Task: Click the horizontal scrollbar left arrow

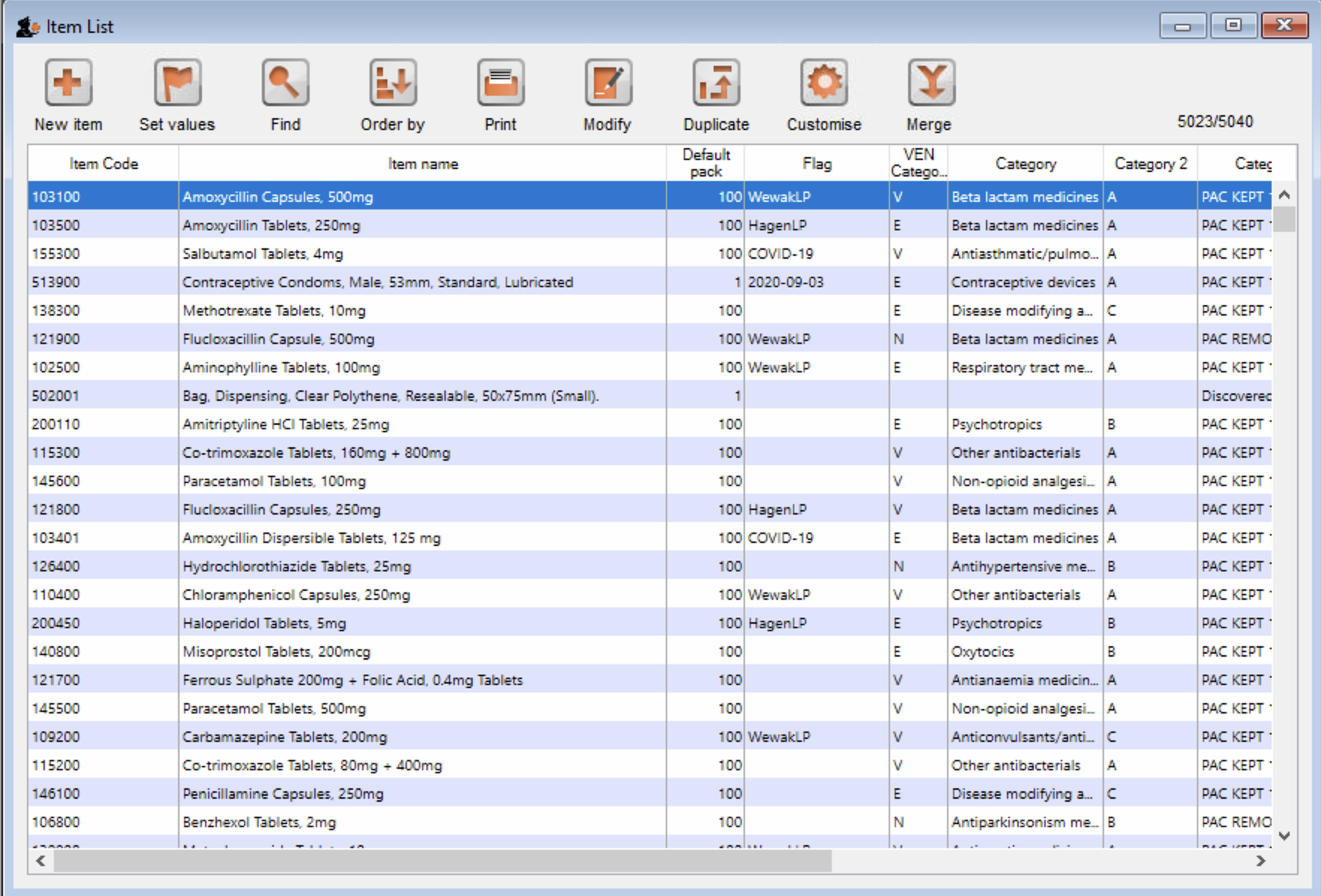Action: (x=41, y=861)
